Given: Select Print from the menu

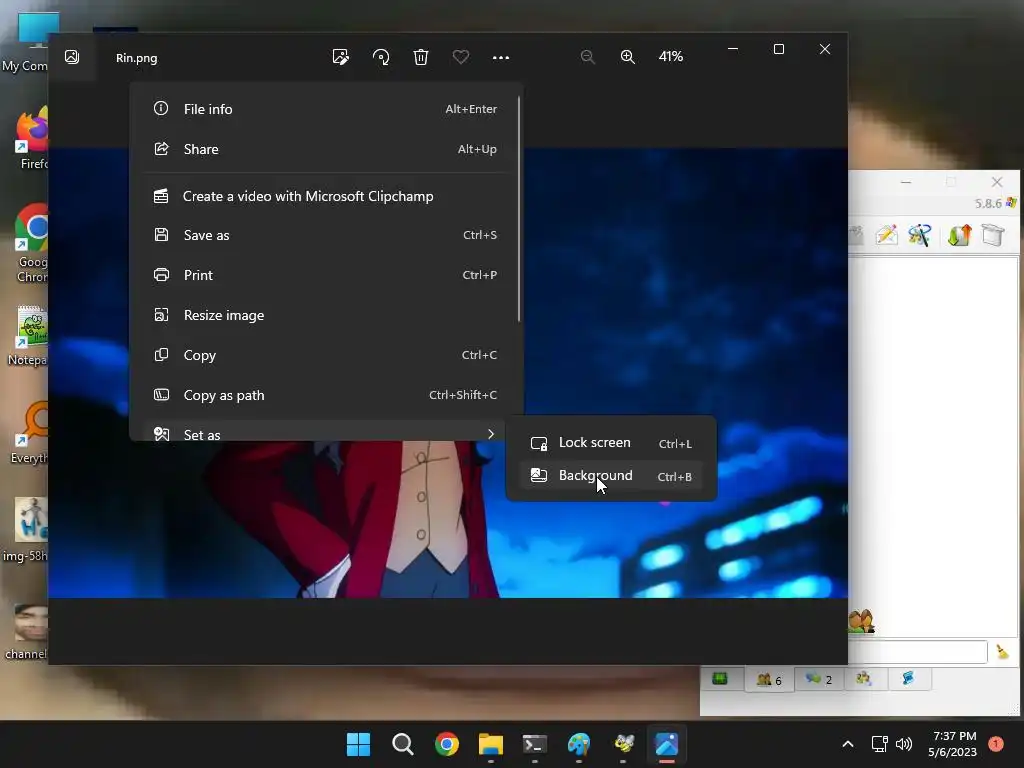Looking at the screenshot, I should click(x=325, y=275).
